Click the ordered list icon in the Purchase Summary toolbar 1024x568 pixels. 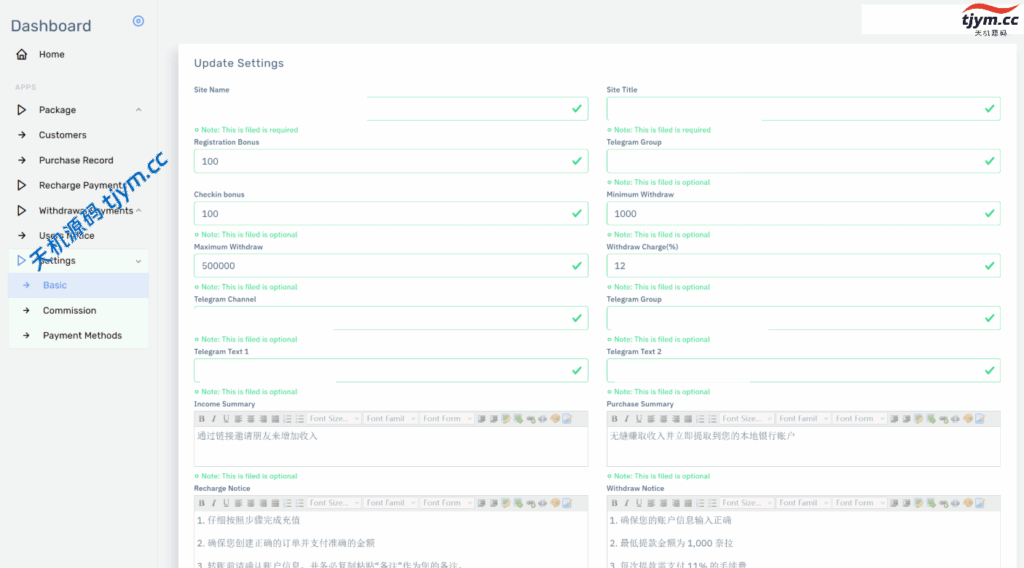pos(699,419)
